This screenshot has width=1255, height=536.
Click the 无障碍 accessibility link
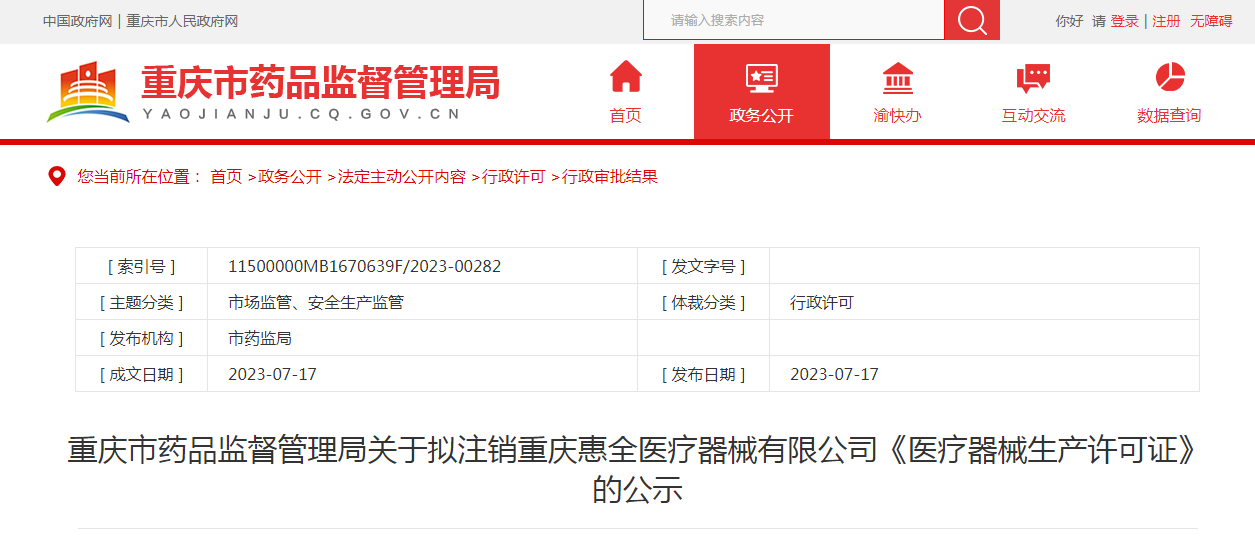(x=1211, y=21)
